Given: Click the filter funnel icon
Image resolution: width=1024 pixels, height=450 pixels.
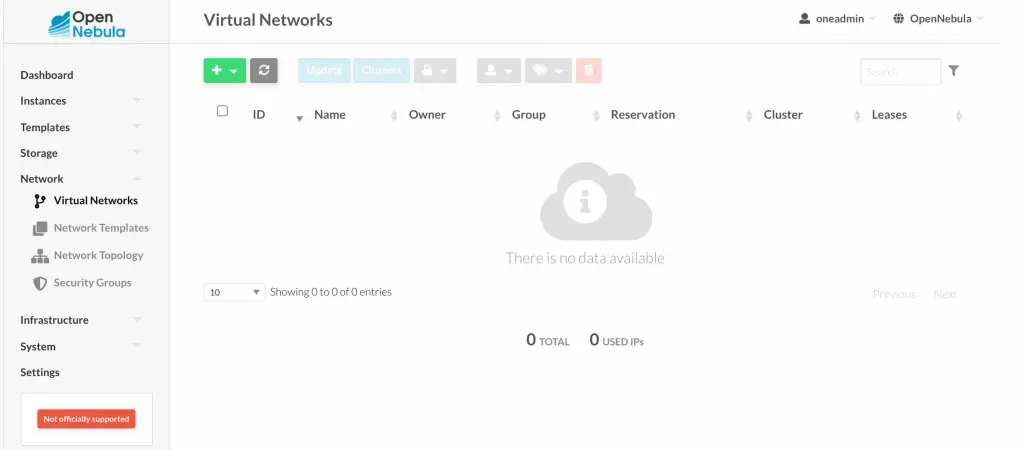Looking at the screenshot, I should pyautogui.click(x=953, y=71).
